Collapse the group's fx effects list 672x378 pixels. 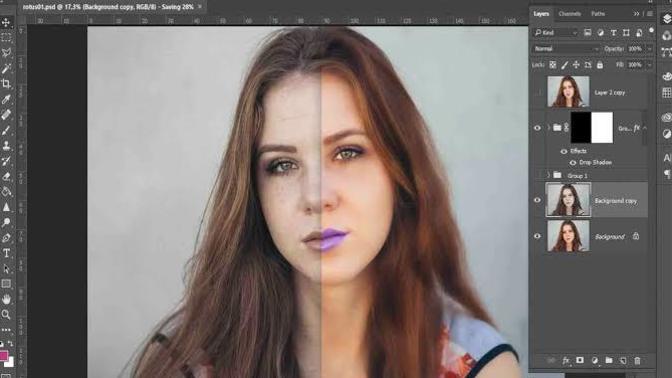(645, 128)
